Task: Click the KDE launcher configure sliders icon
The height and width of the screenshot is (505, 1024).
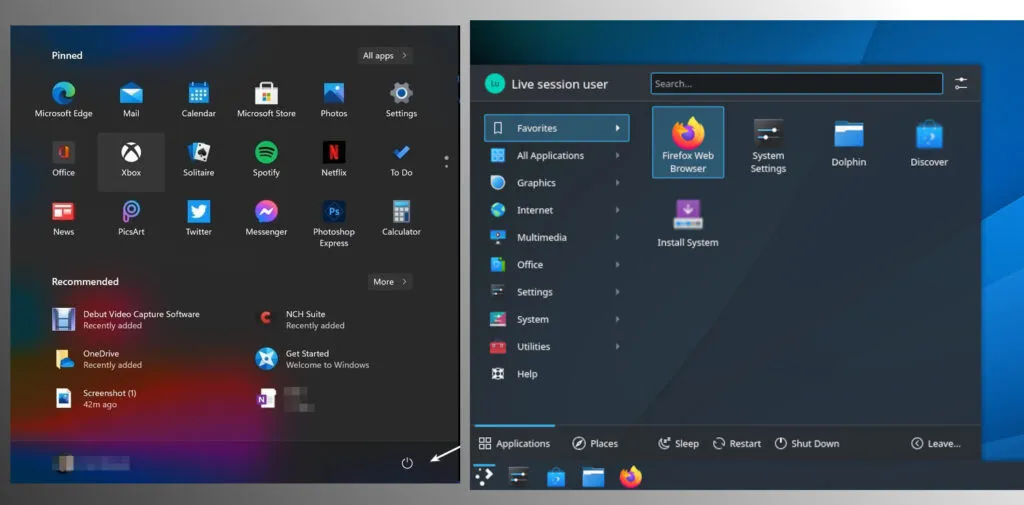Action: [961, 84]
